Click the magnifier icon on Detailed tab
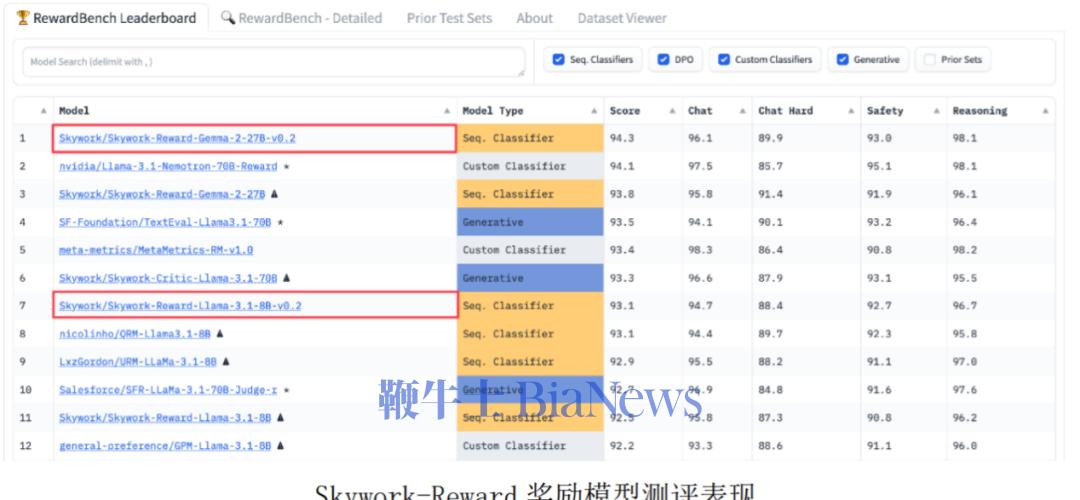This screenshot has height=500, width=1080. point(228,18)
